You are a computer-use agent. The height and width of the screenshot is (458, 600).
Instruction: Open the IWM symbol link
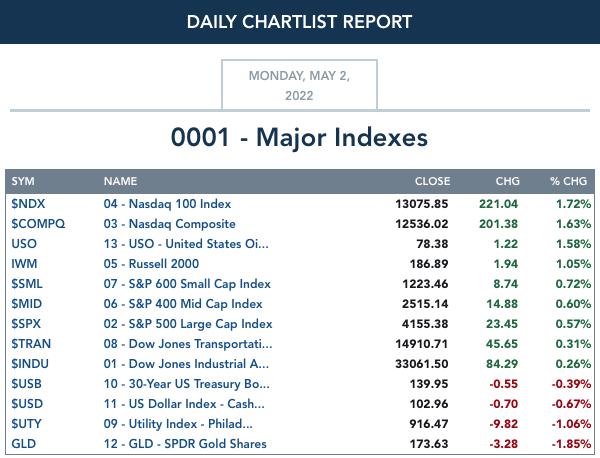(x=24, y=264)
